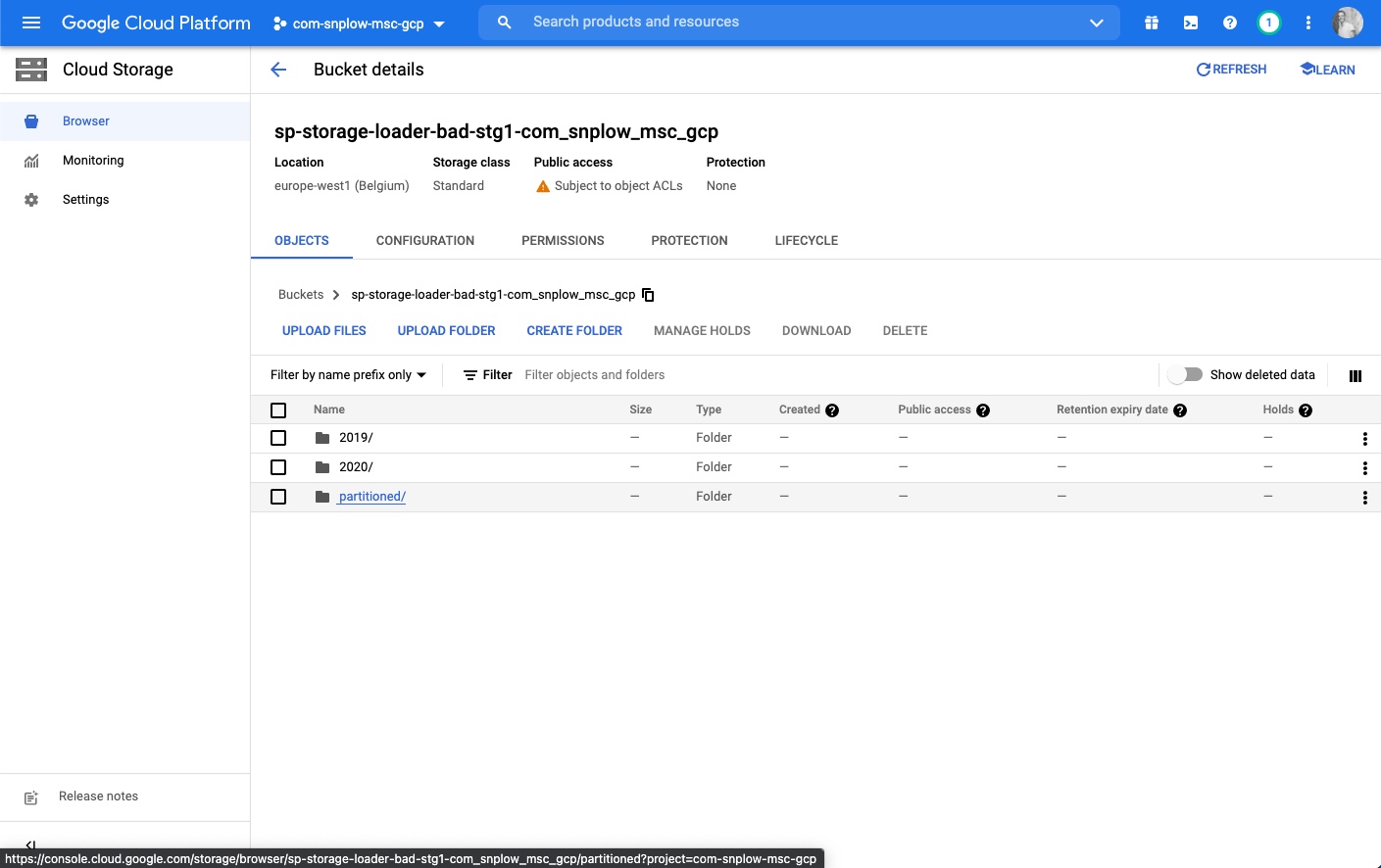Open the partitioned/ folder link
The height and width of the screenshot is (868, 1381).
coord(371,497)
